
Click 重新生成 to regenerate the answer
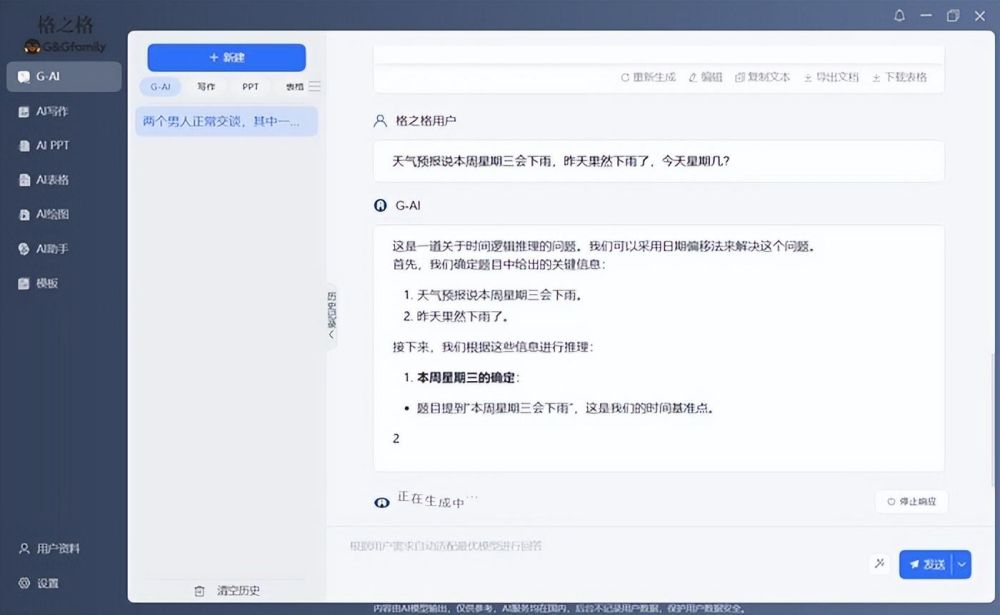click(x=648, y=77)
